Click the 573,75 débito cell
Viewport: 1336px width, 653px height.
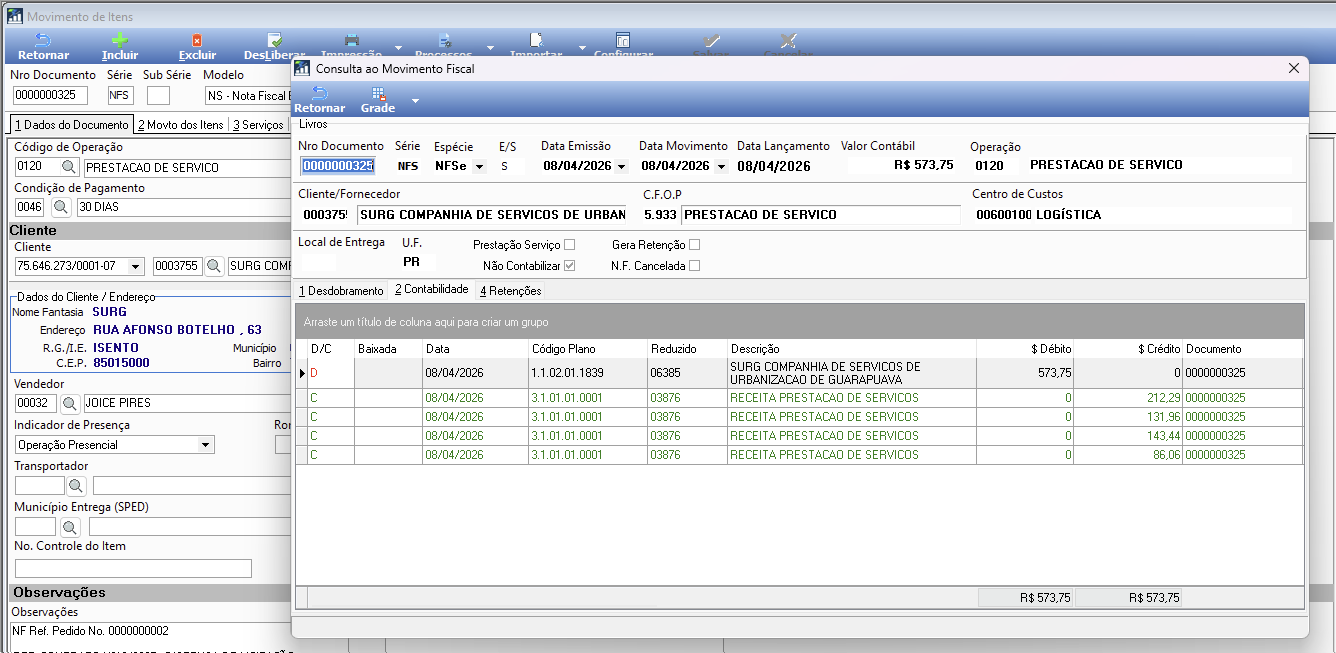coord(1025,373)
